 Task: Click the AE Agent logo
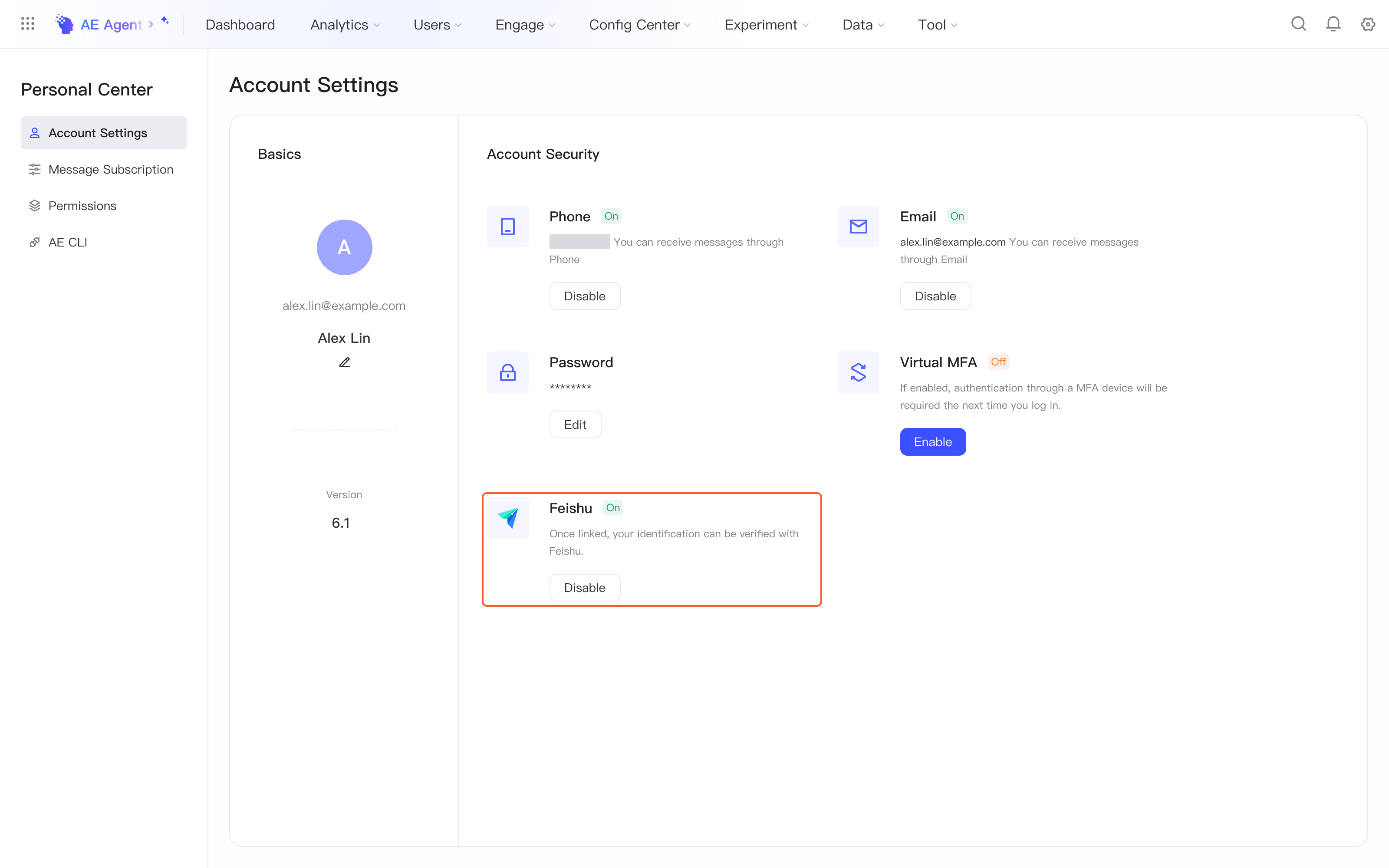[64, 24]
